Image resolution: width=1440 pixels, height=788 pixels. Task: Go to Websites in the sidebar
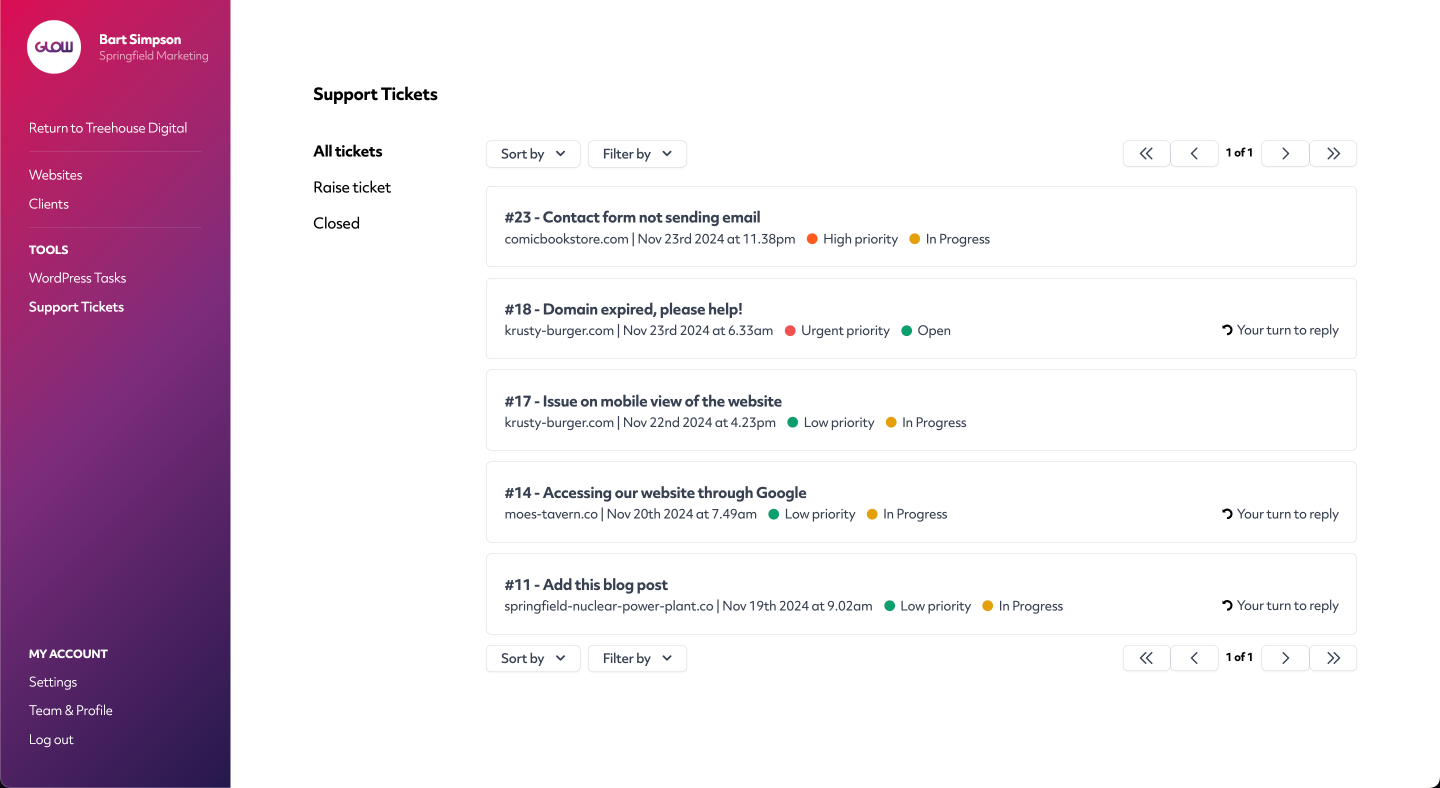tap(56, 175)
